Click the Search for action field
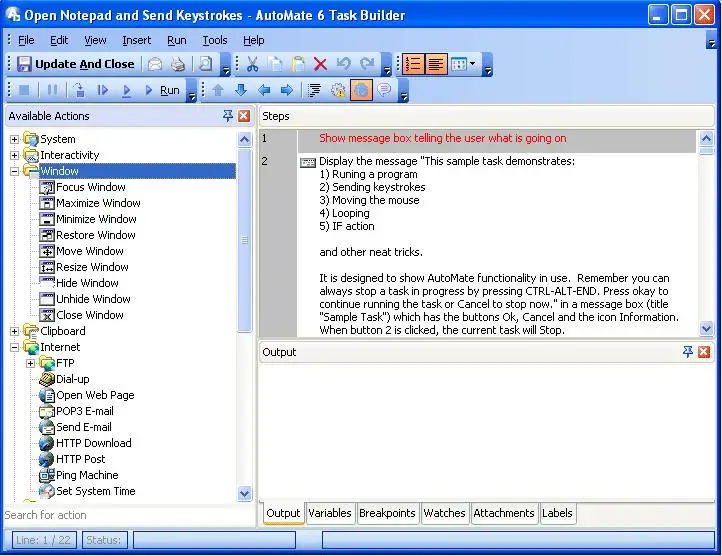This screenshot has height=556, width=722. 129,515
